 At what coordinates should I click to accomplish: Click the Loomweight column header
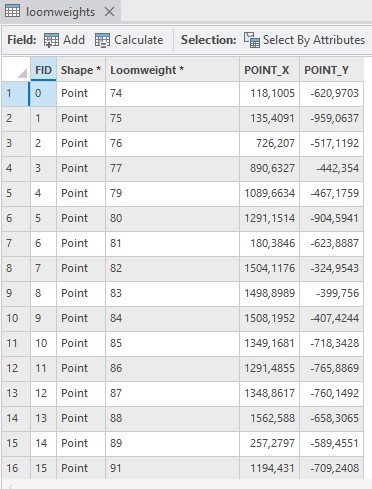pyautogui.click(x=172, y=70)
